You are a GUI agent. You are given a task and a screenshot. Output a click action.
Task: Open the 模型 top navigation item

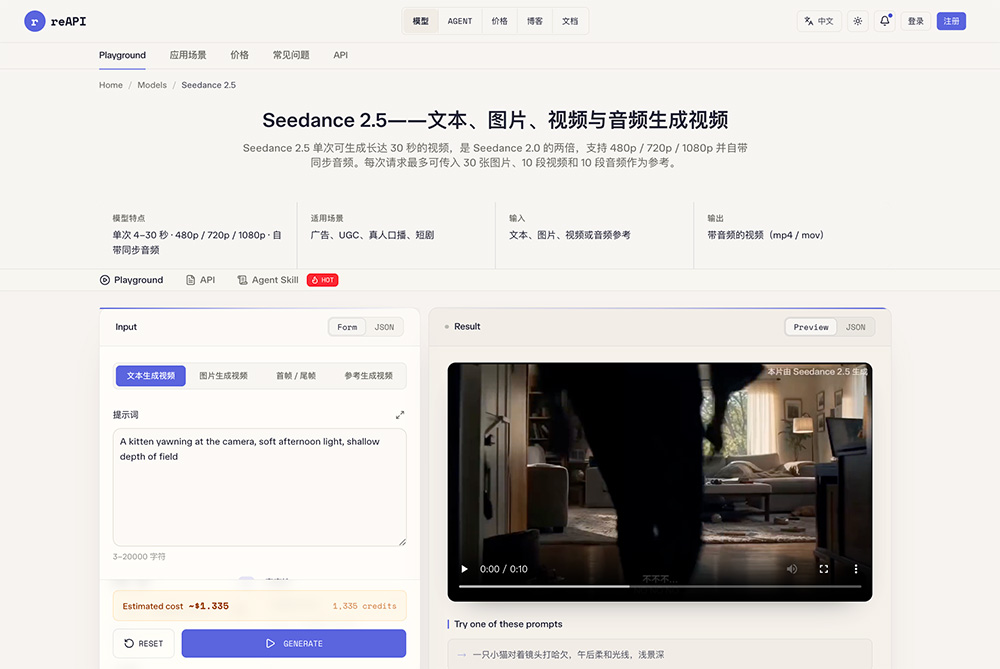tap(420, 21)
